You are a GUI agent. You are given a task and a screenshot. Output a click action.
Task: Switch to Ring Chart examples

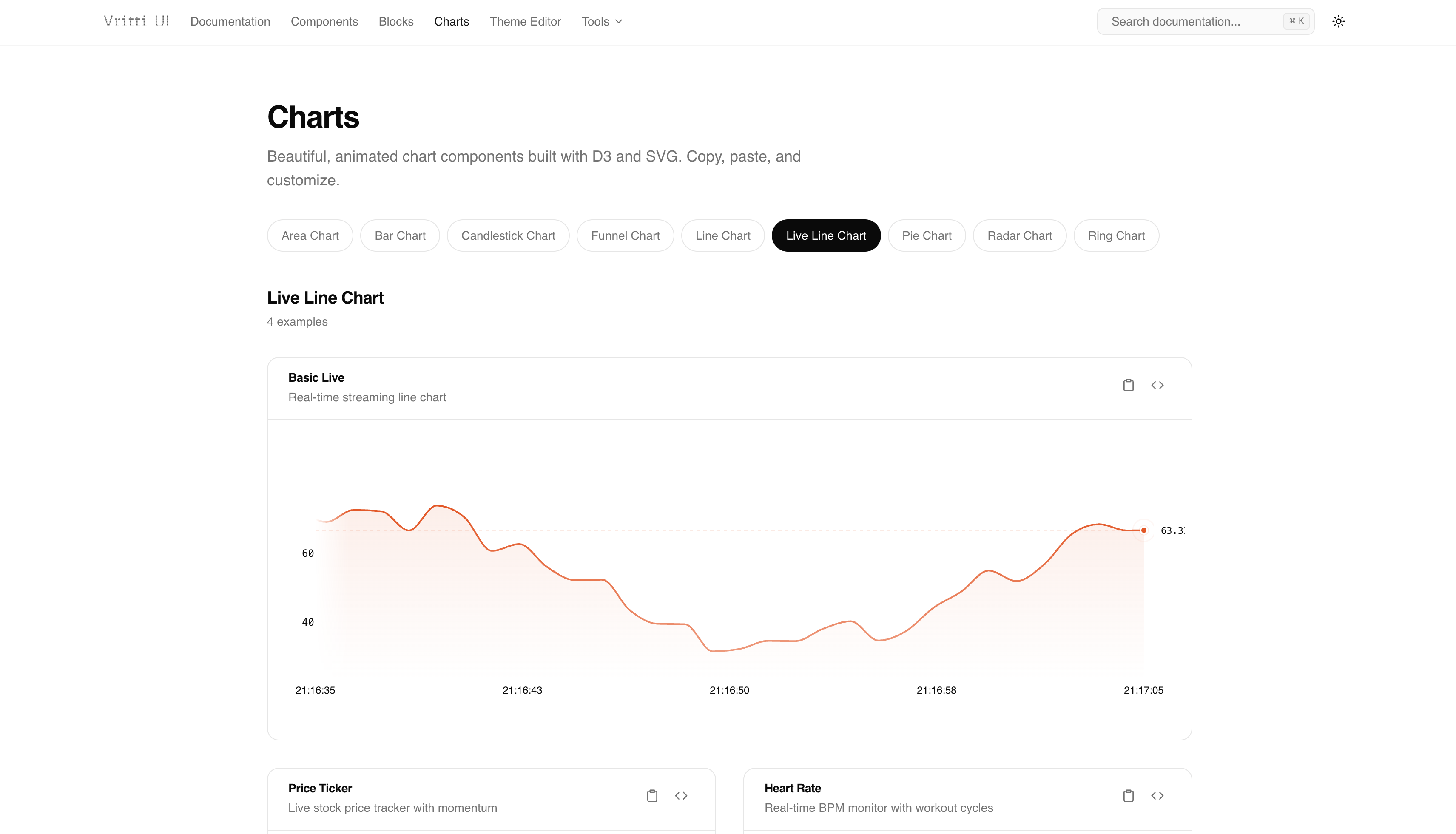(x=1116, y=235)
